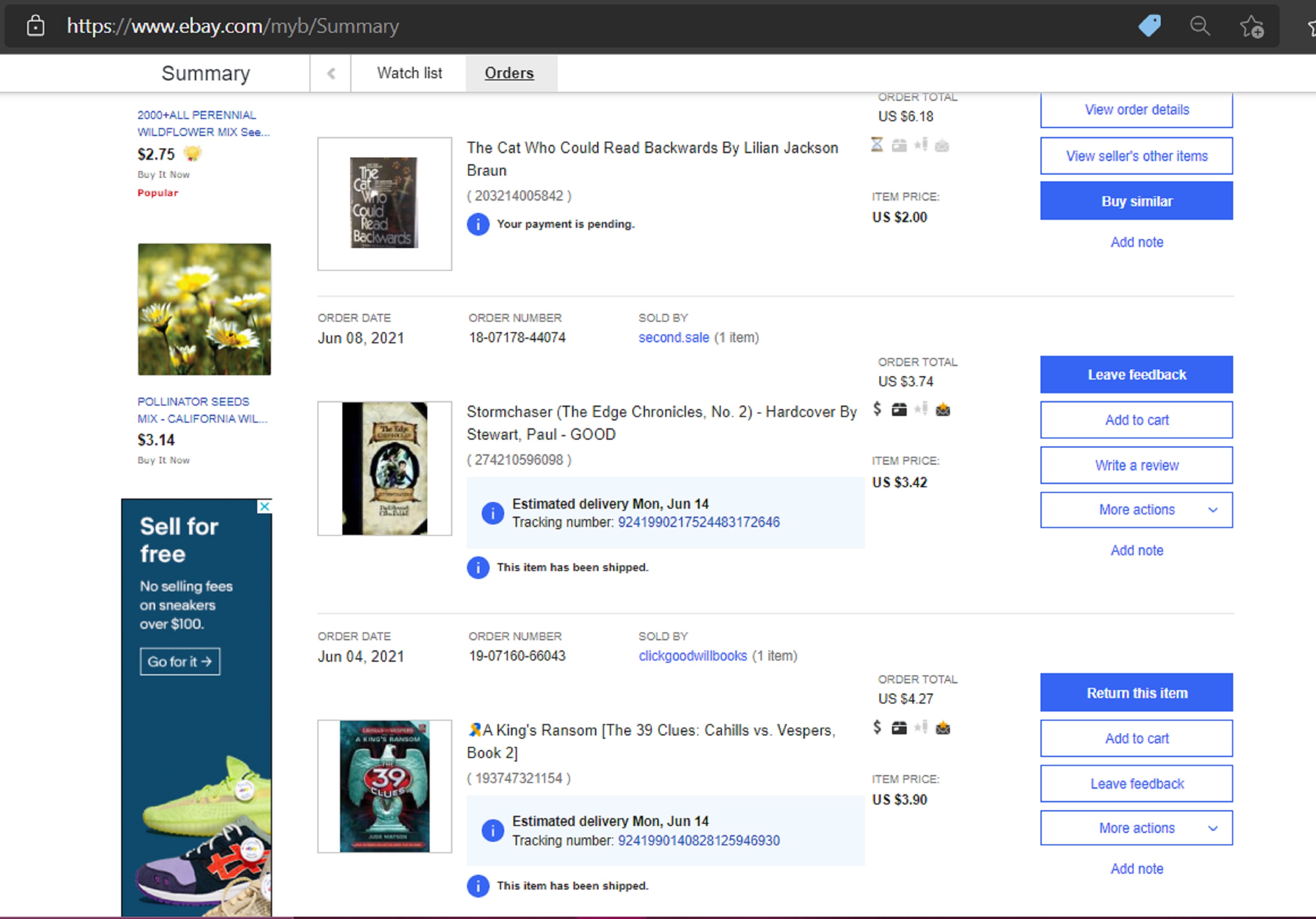Click Return this item button
This screenshot has width=1316, height=919.
tap(1136, 693)
